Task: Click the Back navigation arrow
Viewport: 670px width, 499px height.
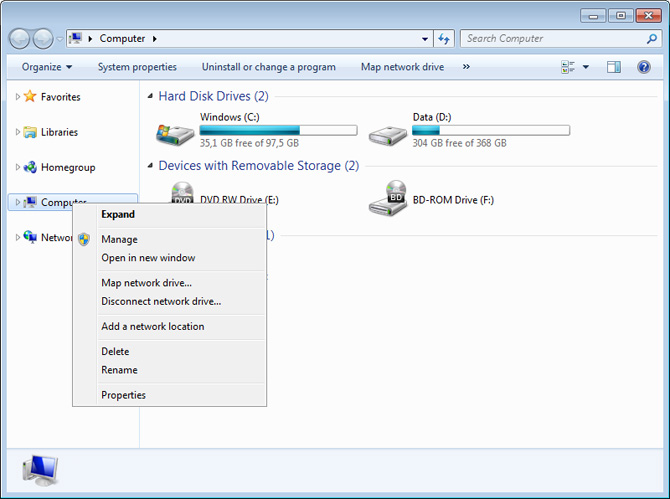Action: (19, 39)
